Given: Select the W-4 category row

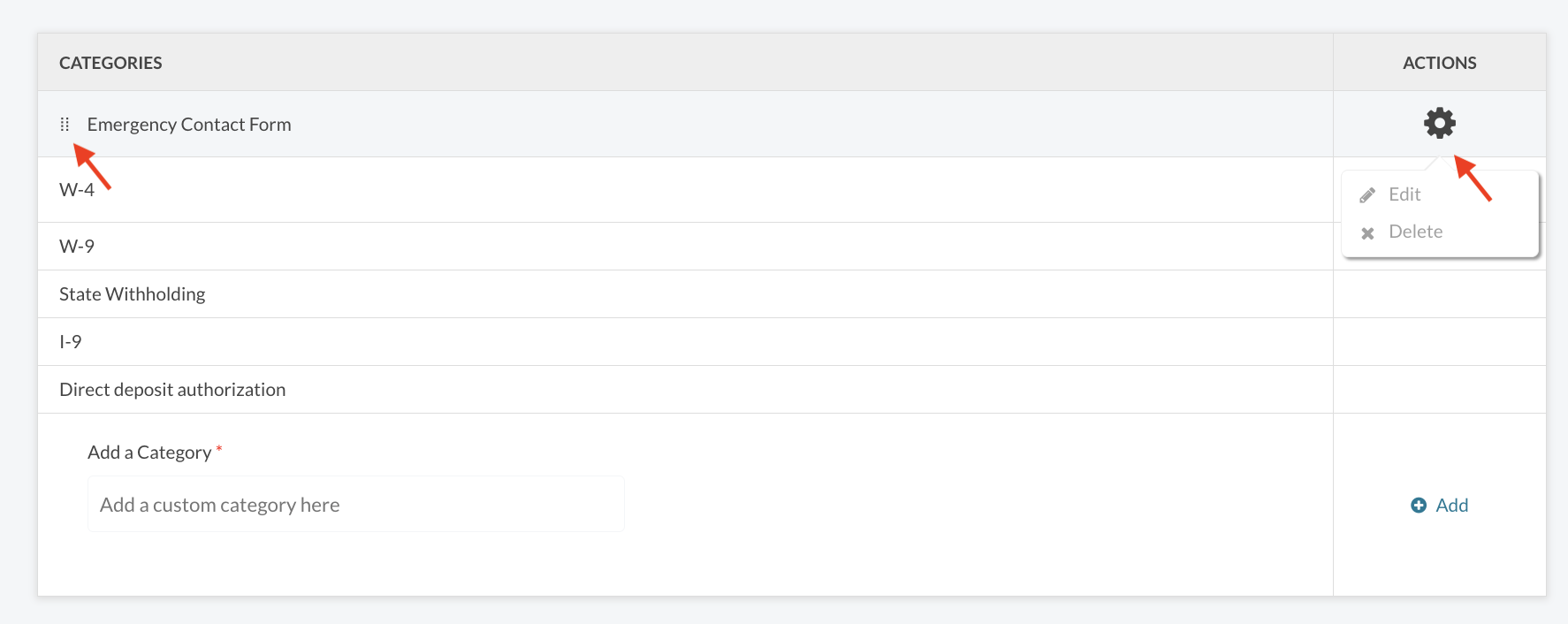Looking at the screenshot, I should tap(685, 190).
